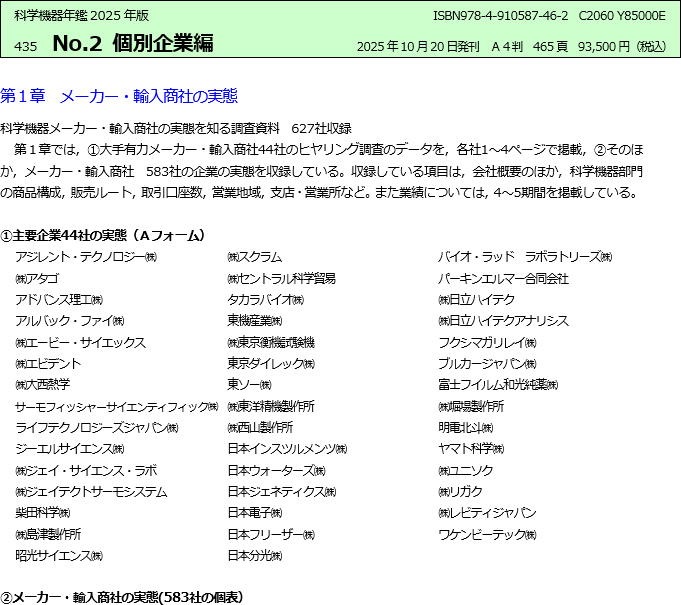This screenshot has height=605, width=681.
Task: Select the ①主要企業44社の実態 (Aフォーム) subheading
Action: tap(103, 235)
